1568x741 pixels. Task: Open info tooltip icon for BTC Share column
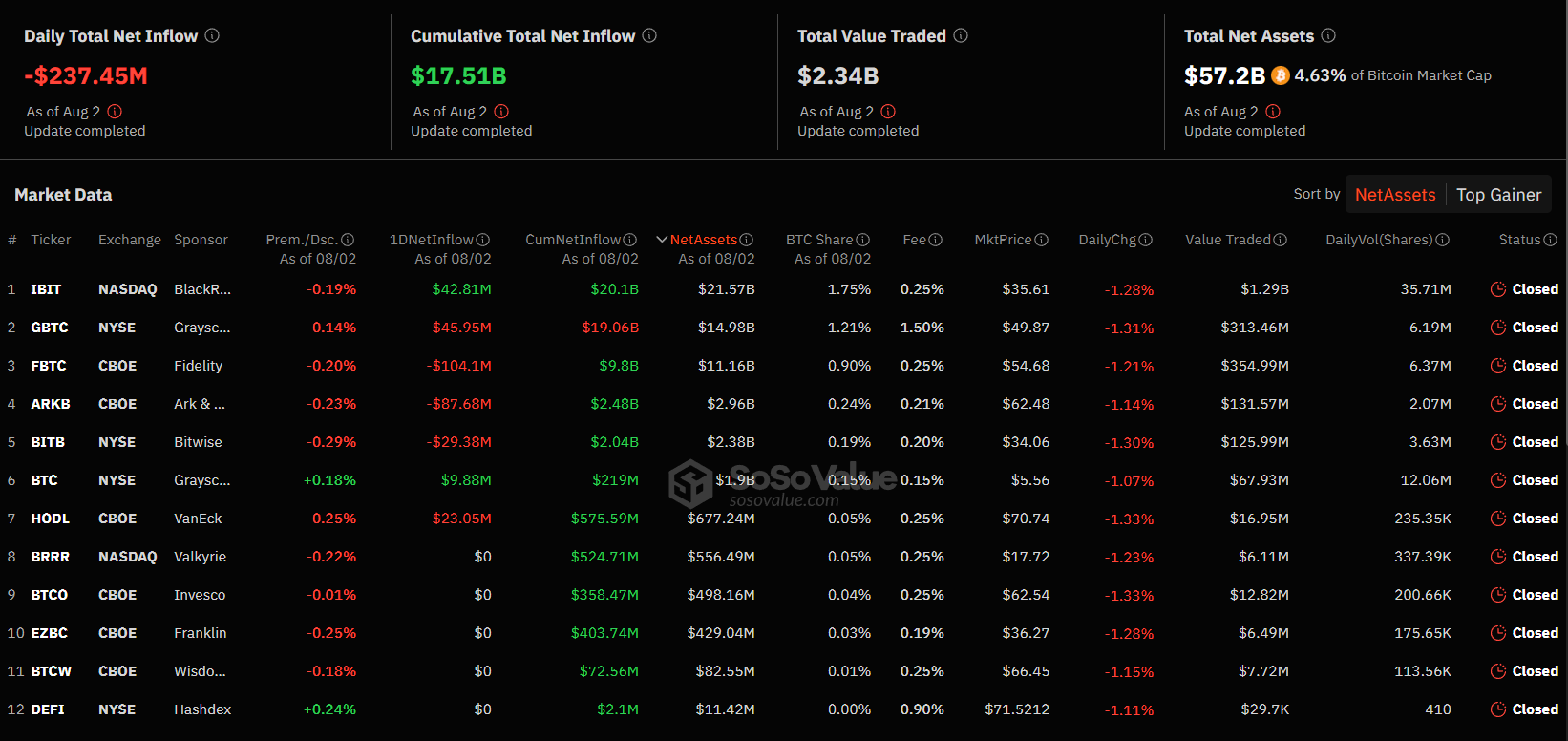pos(863,240)
